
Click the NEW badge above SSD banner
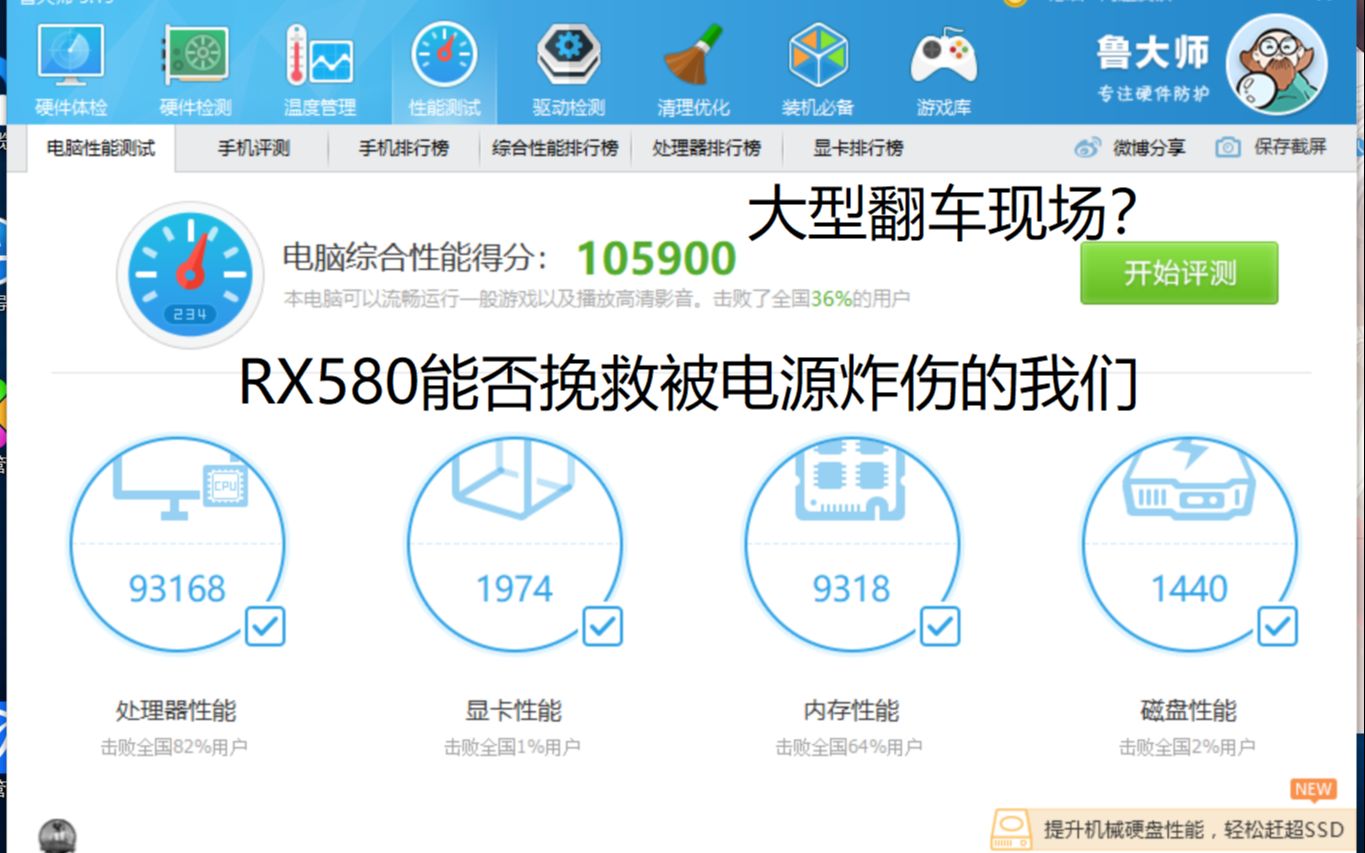(x=1313, y=789)
